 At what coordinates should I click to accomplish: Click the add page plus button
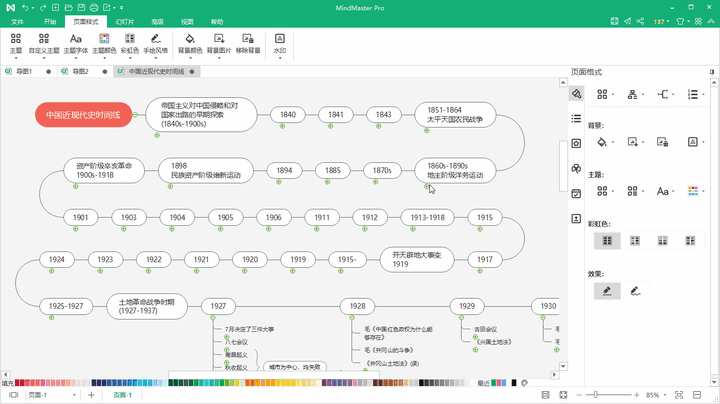(91, 395)
